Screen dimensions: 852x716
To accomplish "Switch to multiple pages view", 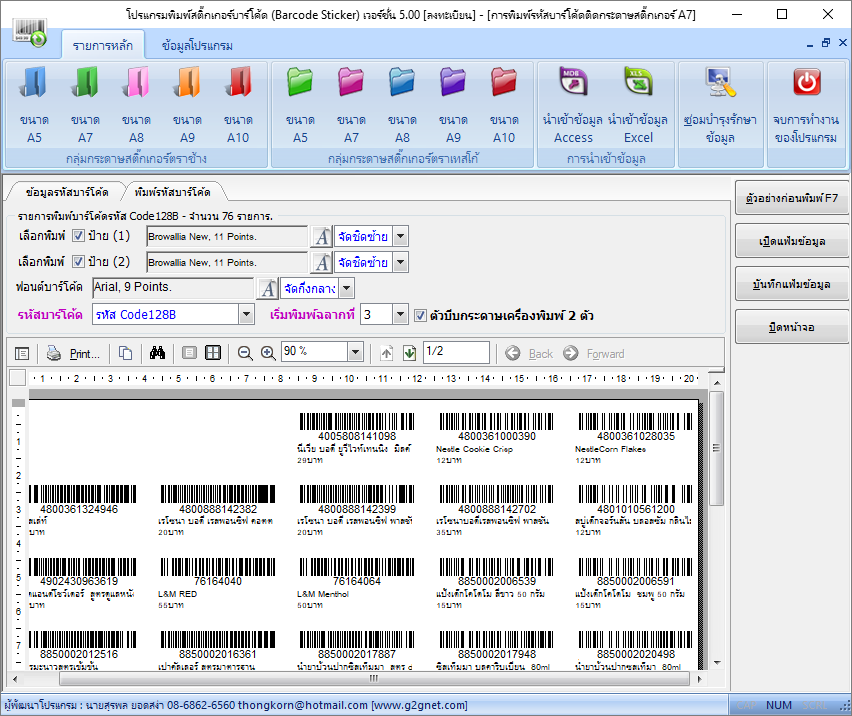I will pyautogui.click(x=213, y=353).
